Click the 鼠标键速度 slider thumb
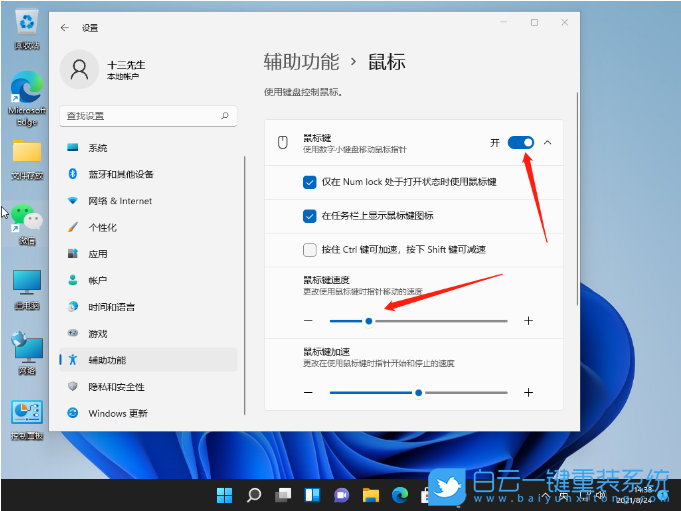Viewport: 681px width, 511px height. [369, 321]
